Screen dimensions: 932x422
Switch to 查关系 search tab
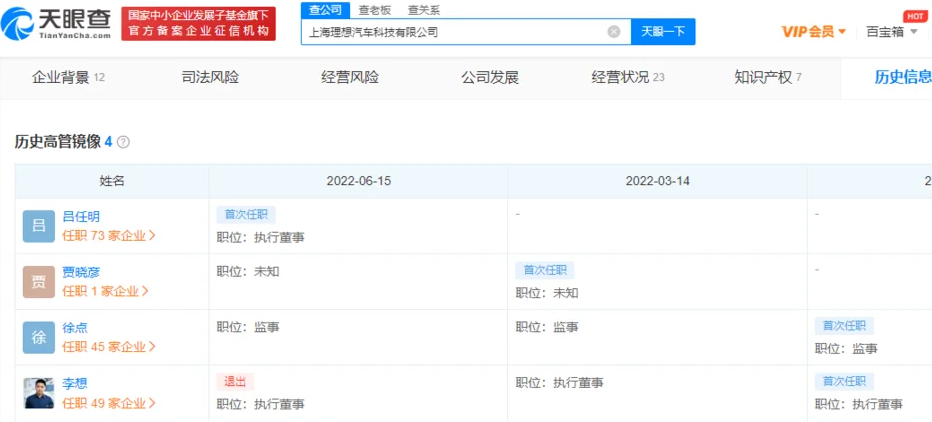[423, 10]
